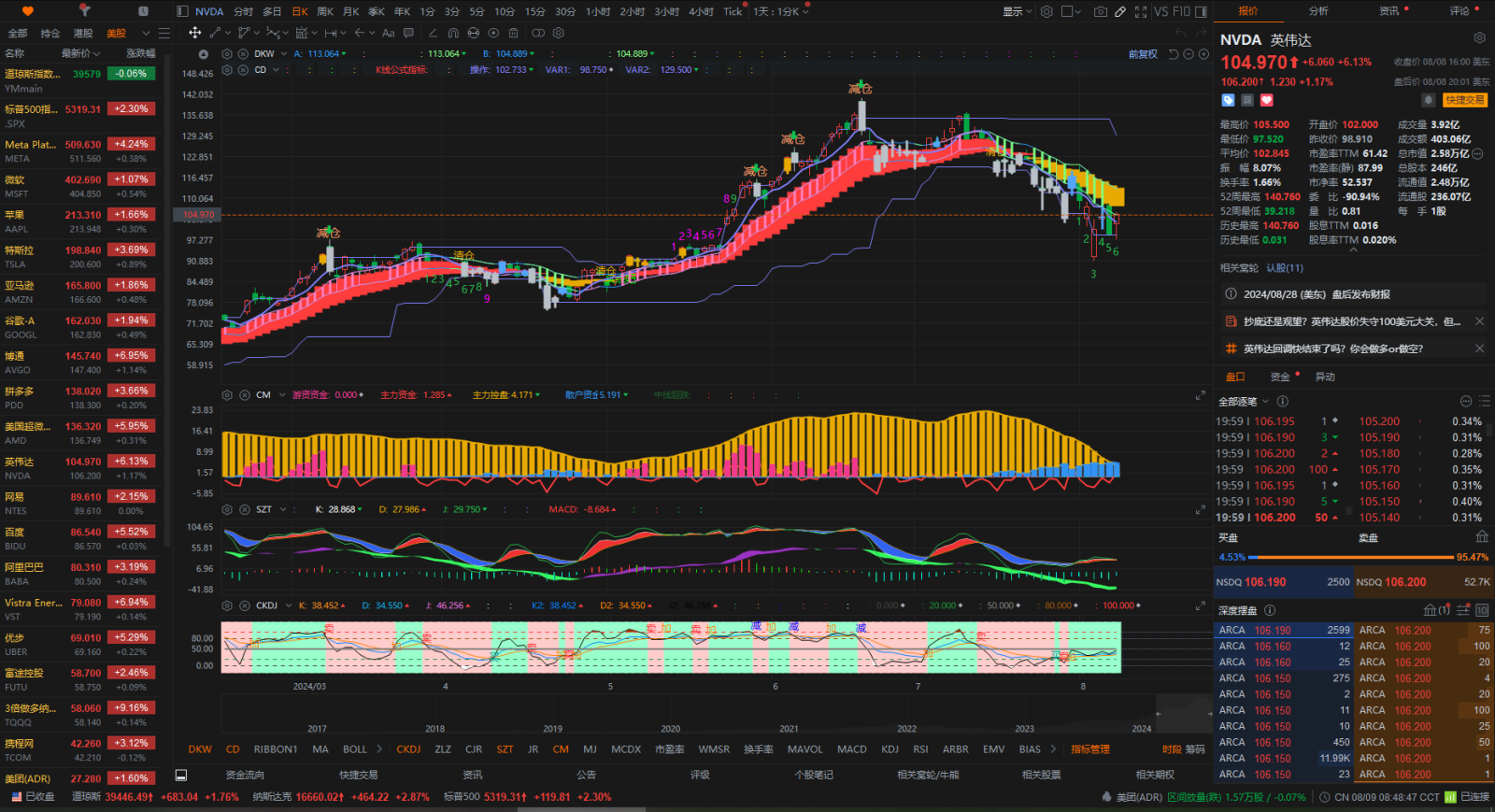1495x812 pixels.
Task: Select the crosshair move tool
Action: click(194, 33)
